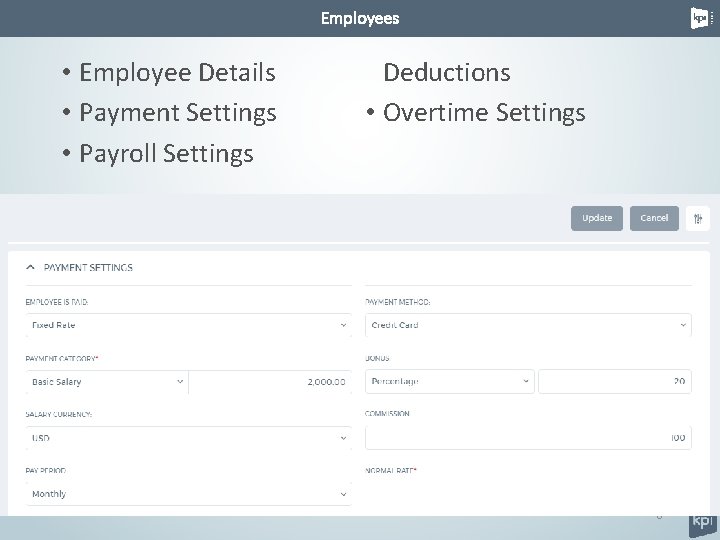The width and height of the screenshot is (720, 540).
Task: Click the PAYMENT CATEGORY label
Action: [x=62, y=359]
